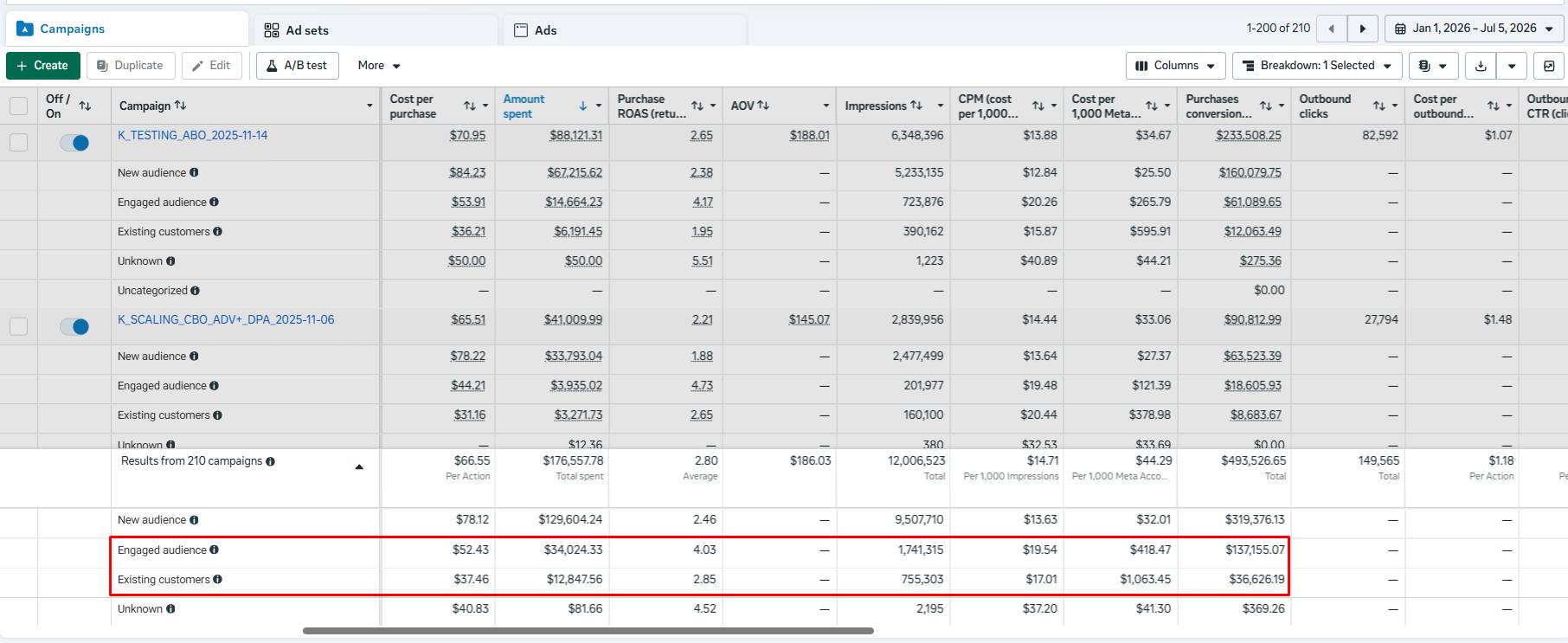The image size is (1568, 643).
Task: Select the K_TESTING_ABO_2025-11-14 row checkbox
Action: coord(18,142)
